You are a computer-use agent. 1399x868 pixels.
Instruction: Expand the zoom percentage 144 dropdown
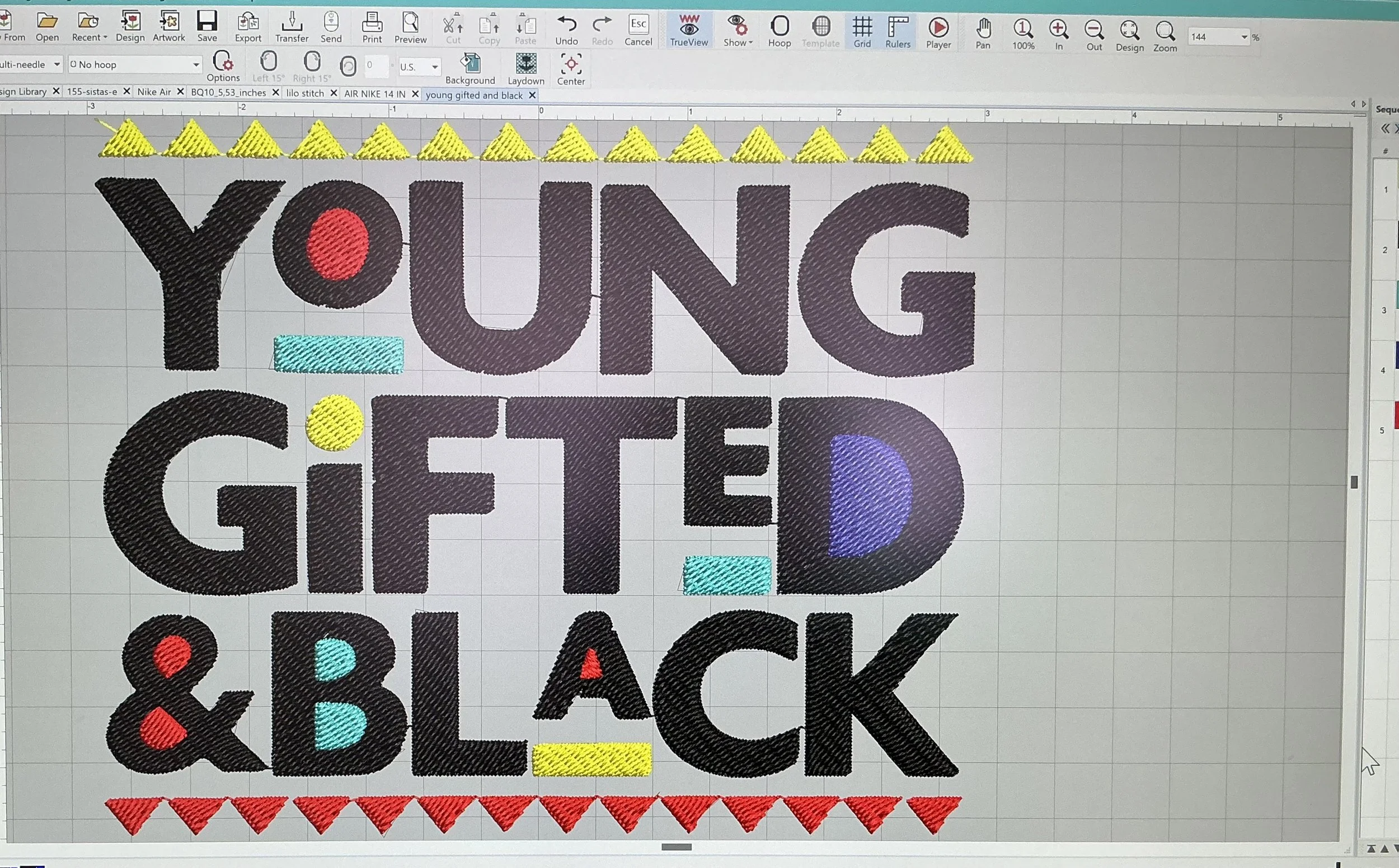click(1244, 37)
